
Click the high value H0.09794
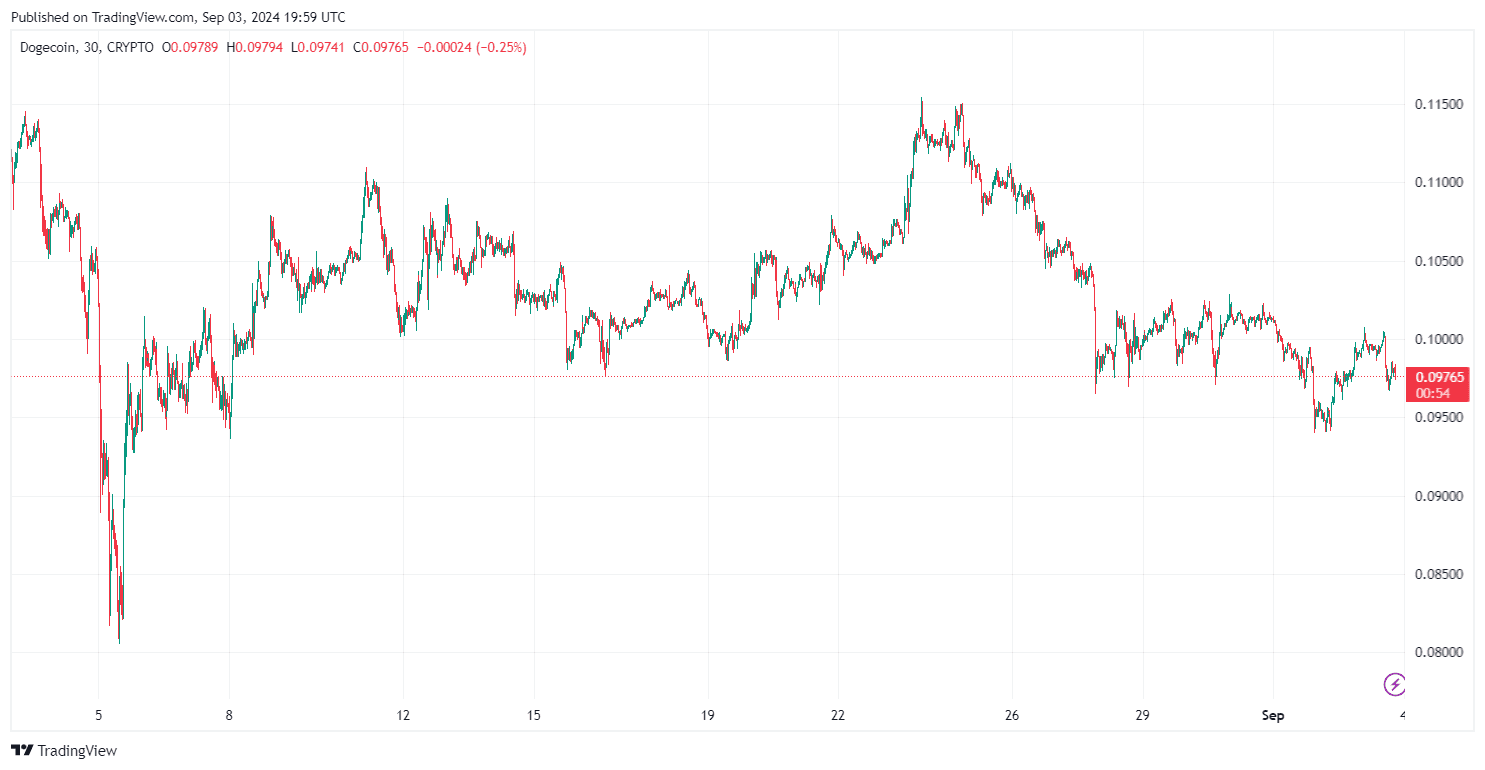coord(256,47)
